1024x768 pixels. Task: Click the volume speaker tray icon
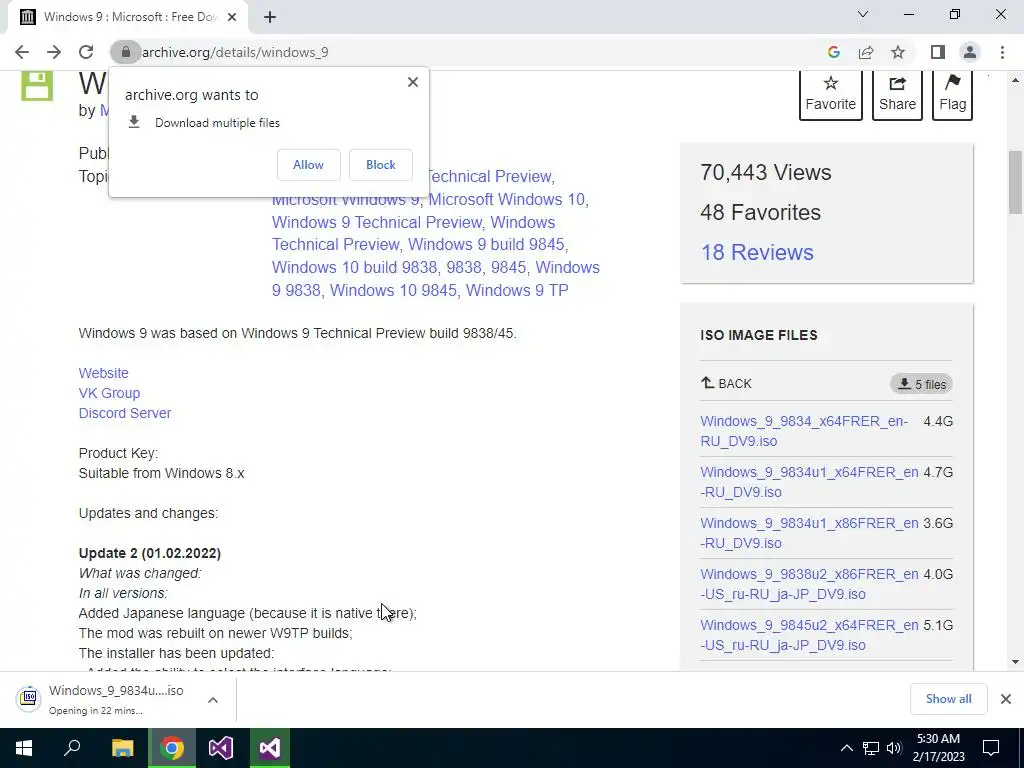point(894,748)
